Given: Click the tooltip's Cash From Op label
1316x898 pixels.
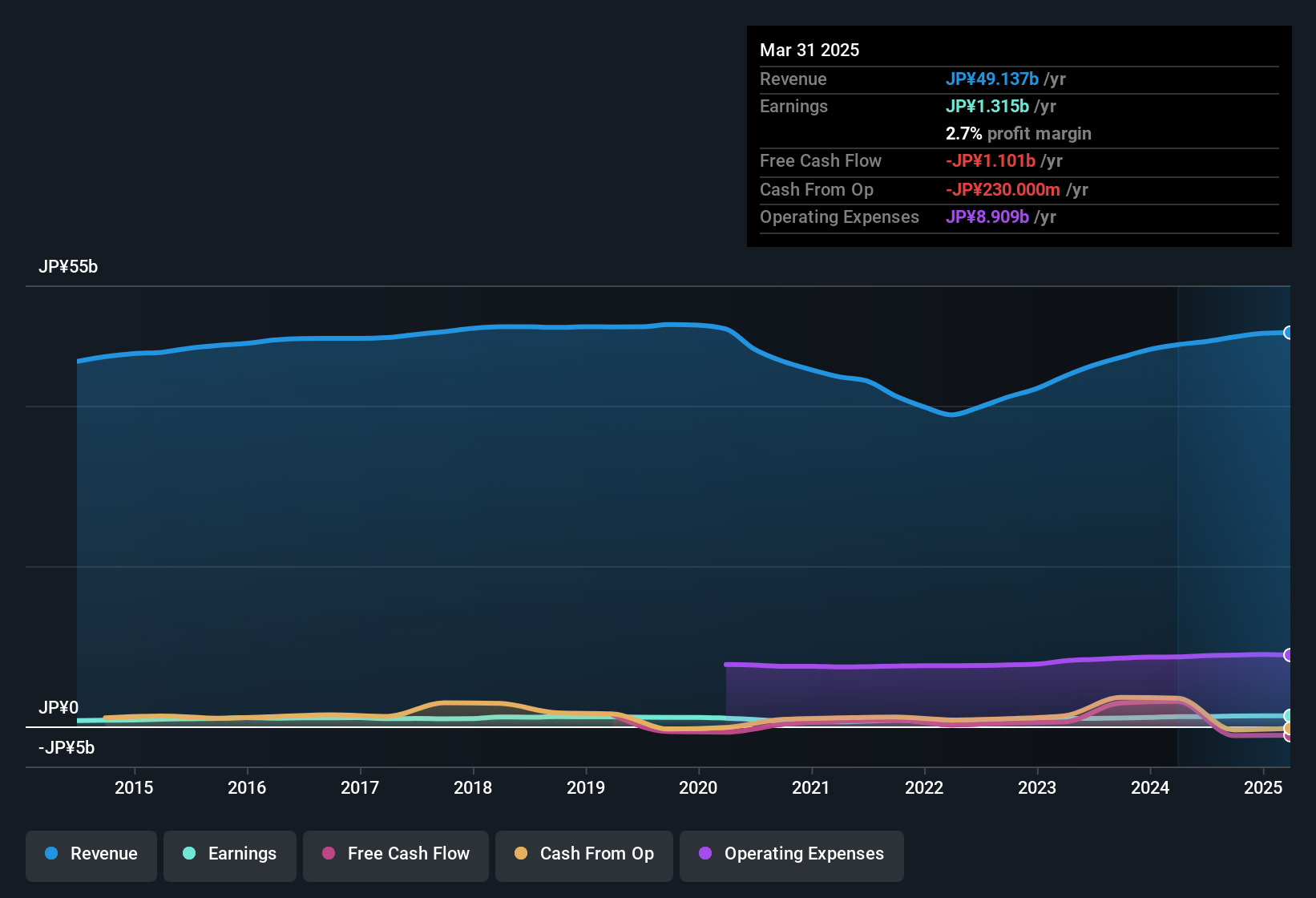Looking at the screenshot, I should click(x=817, y=189).
